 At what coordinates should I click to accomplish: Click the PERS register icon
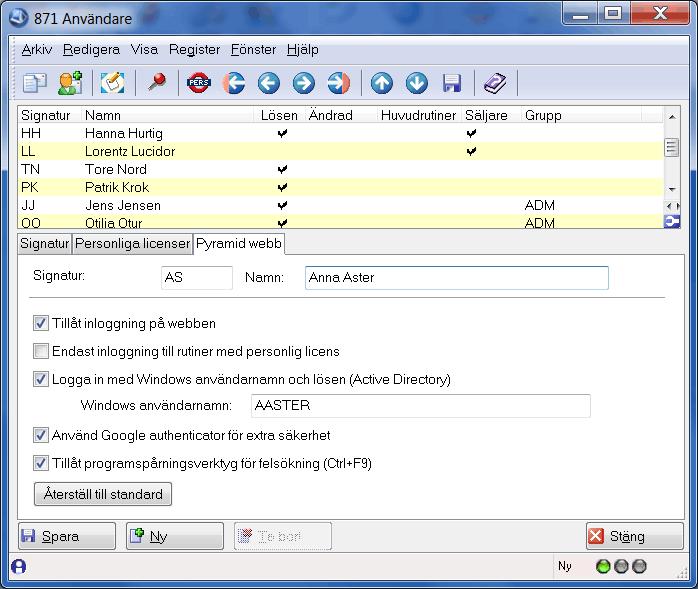pos(199,83)
